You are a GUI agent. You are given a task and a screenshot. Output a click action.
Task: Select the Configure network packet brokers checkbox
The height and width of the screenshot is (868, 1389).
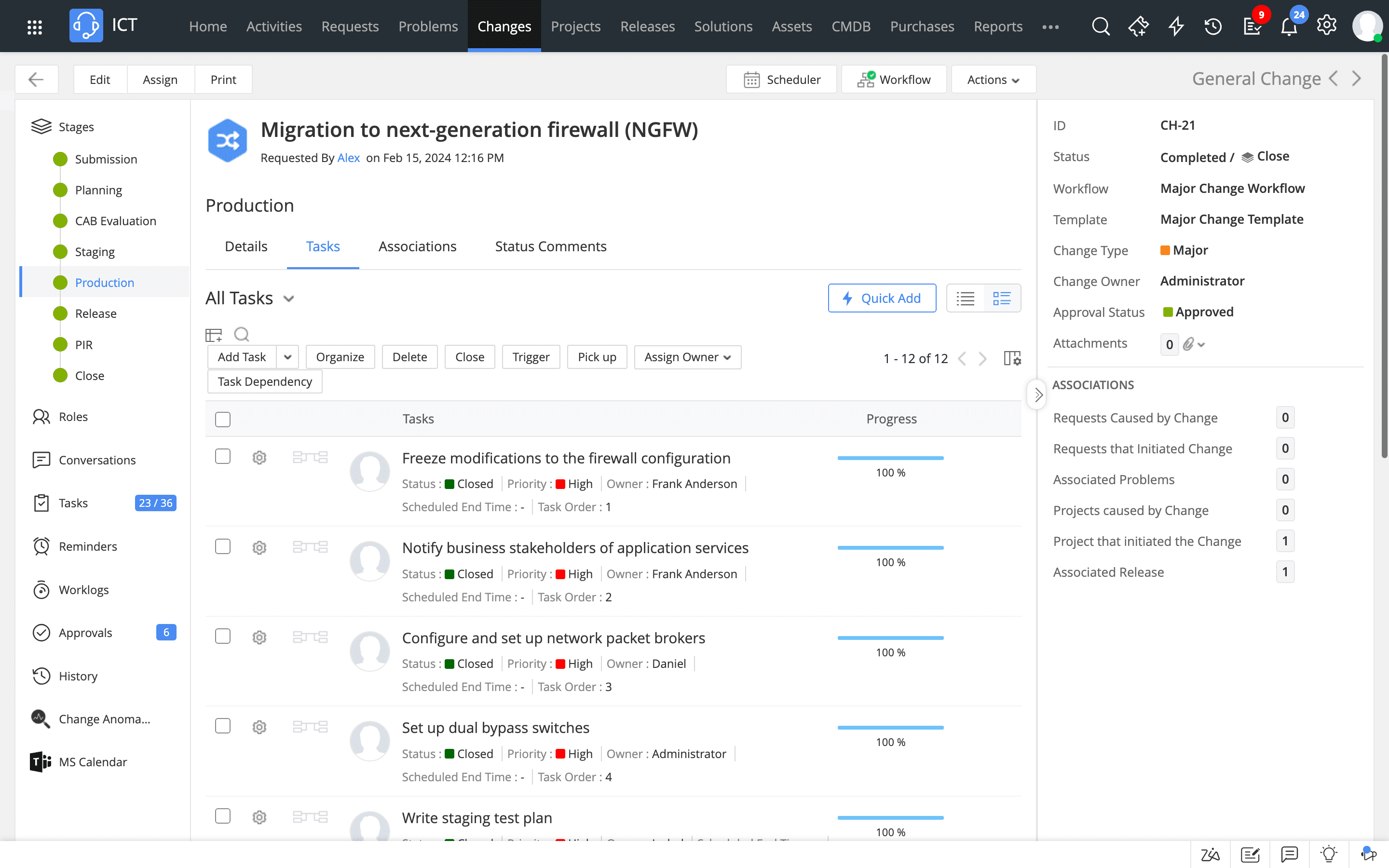coord(223,636)
